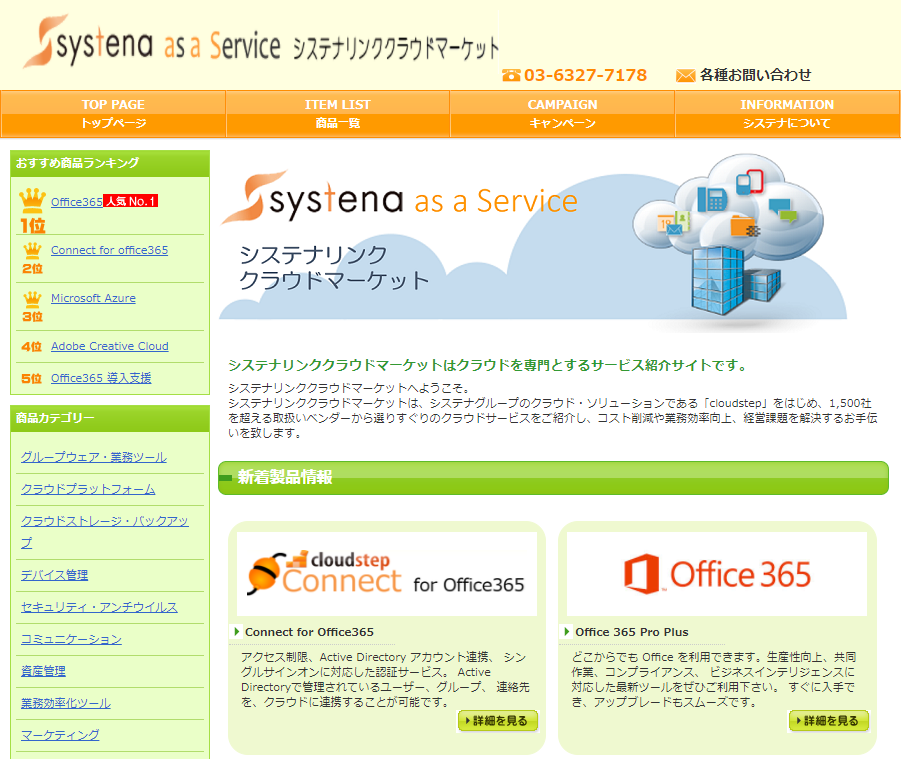Click the 4位 rank label
Image resolution: width=901 pixels, height=759 pixels.
click(32, 346)
